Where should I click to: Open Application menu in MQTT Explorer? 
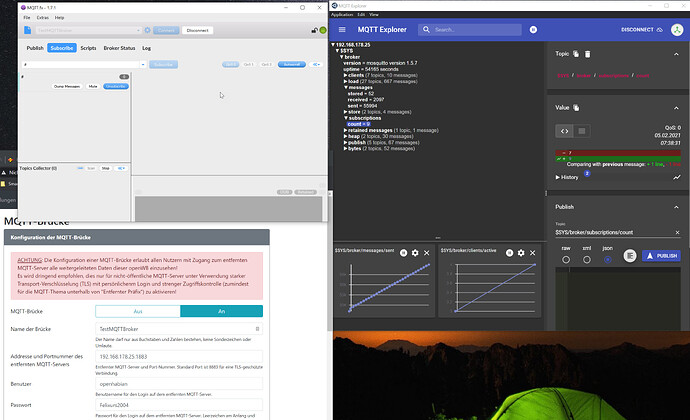click(x=342, y=15)
